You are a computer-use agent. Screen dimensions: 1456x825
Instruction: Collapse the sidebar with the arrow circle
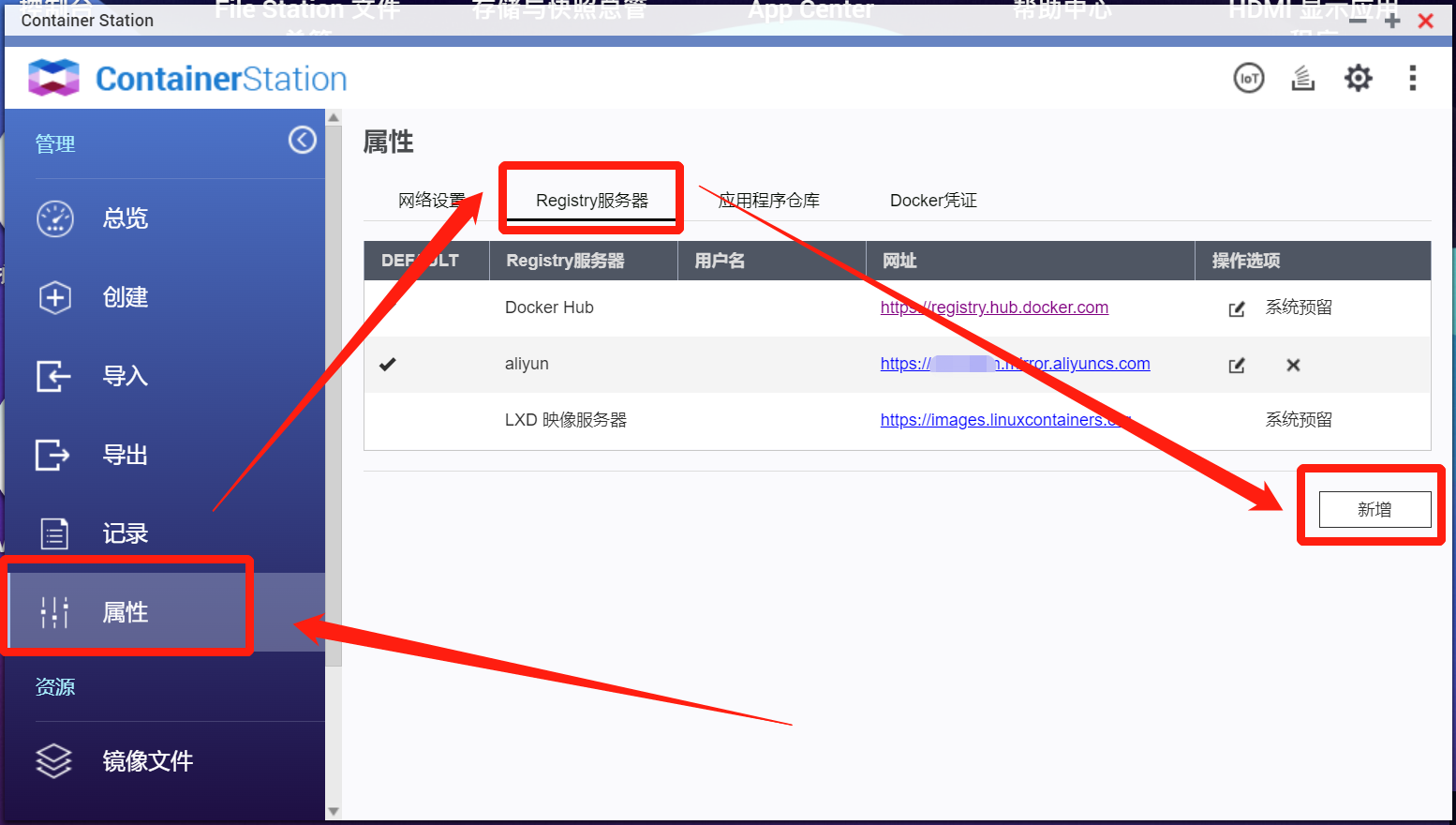tap(302, 140)
